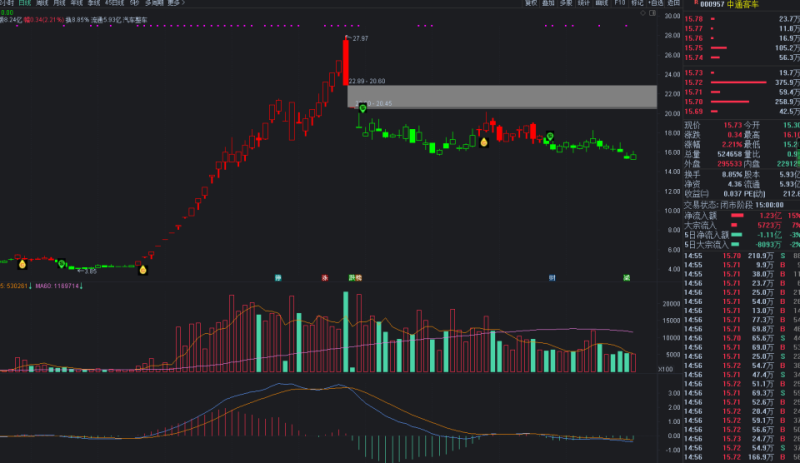Expand the 更多 periods menu
800x463 pixels.
[x=176, y=4]
